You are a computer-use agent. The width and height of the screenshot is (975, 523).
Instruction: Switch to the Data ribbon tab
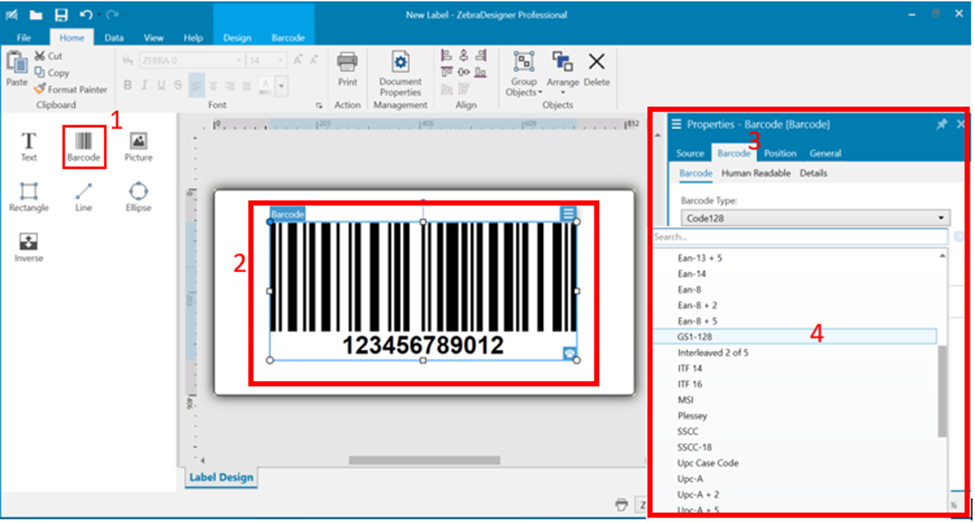pyautogui.click(x=114, y=38)
